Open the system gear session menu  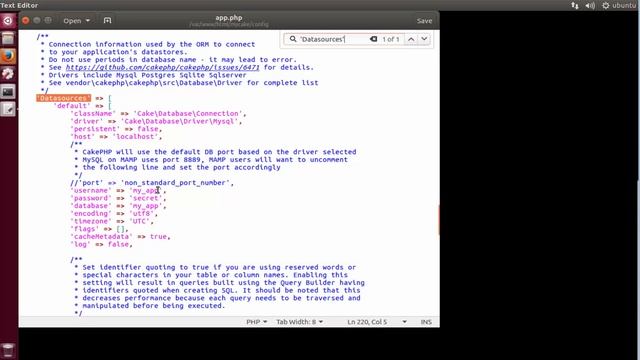tap(606, 5)
